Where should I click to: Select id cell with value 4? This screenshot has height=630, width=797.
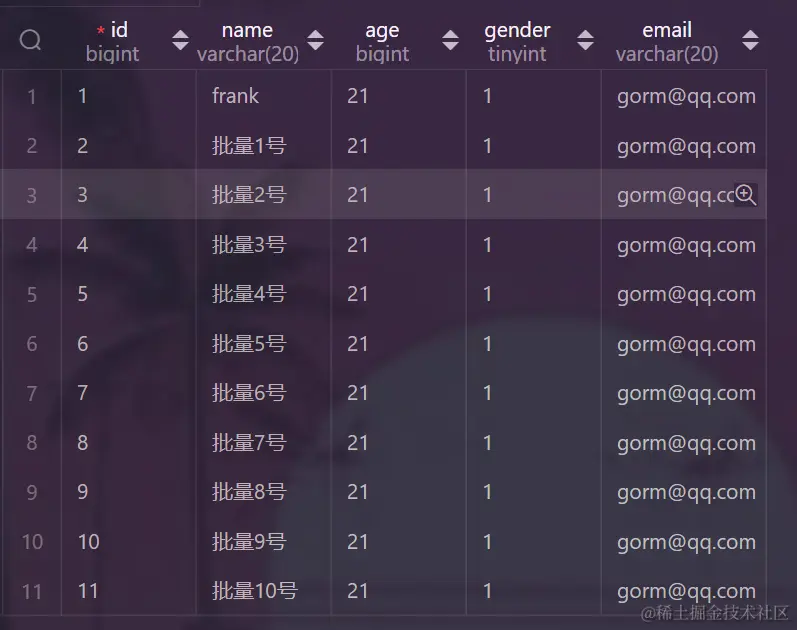[129, 245]
